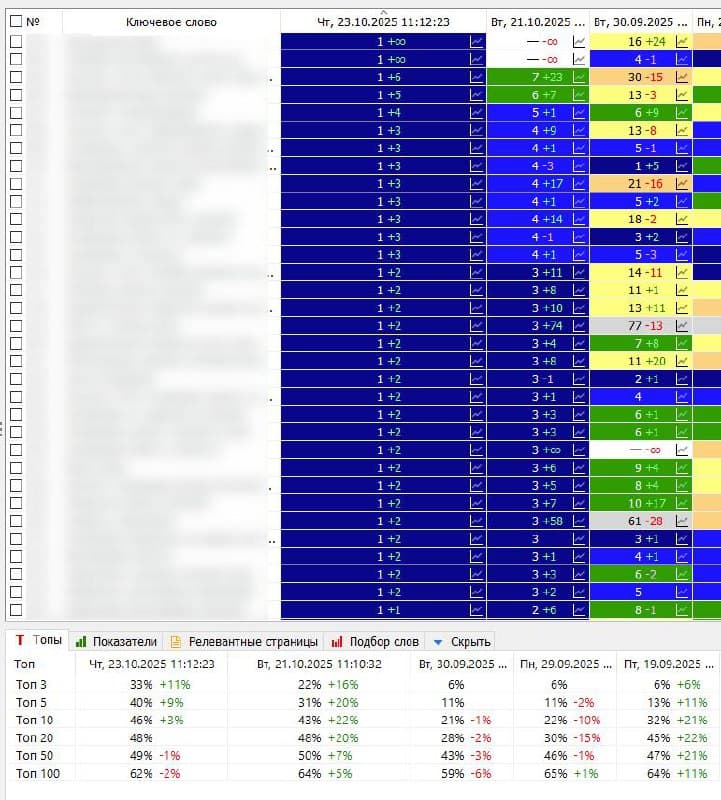Click the chart icon beside '7 +23' position
This screenshot has height=800, width=721.
point(579,77)
